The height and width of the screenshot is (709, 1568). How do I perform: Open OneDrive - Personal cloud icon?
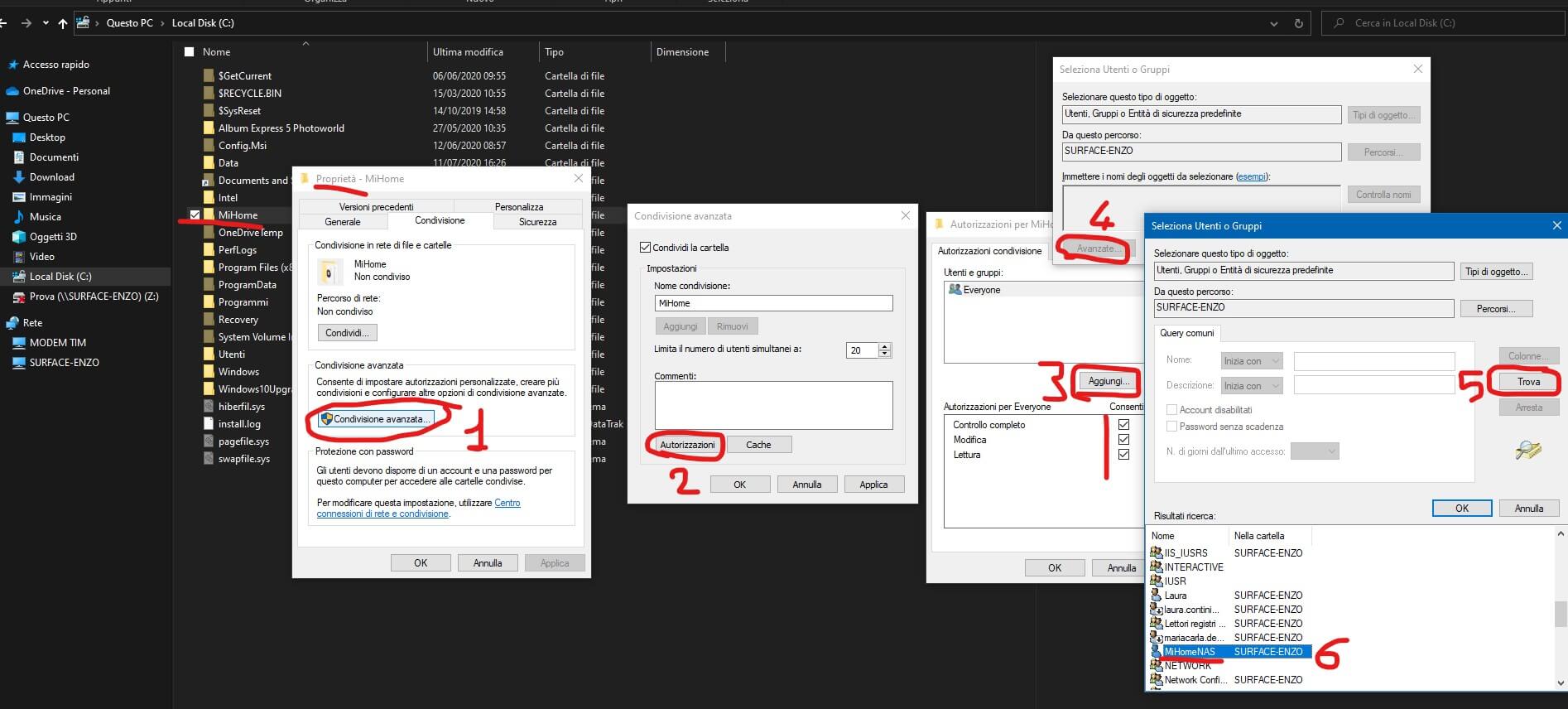pos(12,91)
